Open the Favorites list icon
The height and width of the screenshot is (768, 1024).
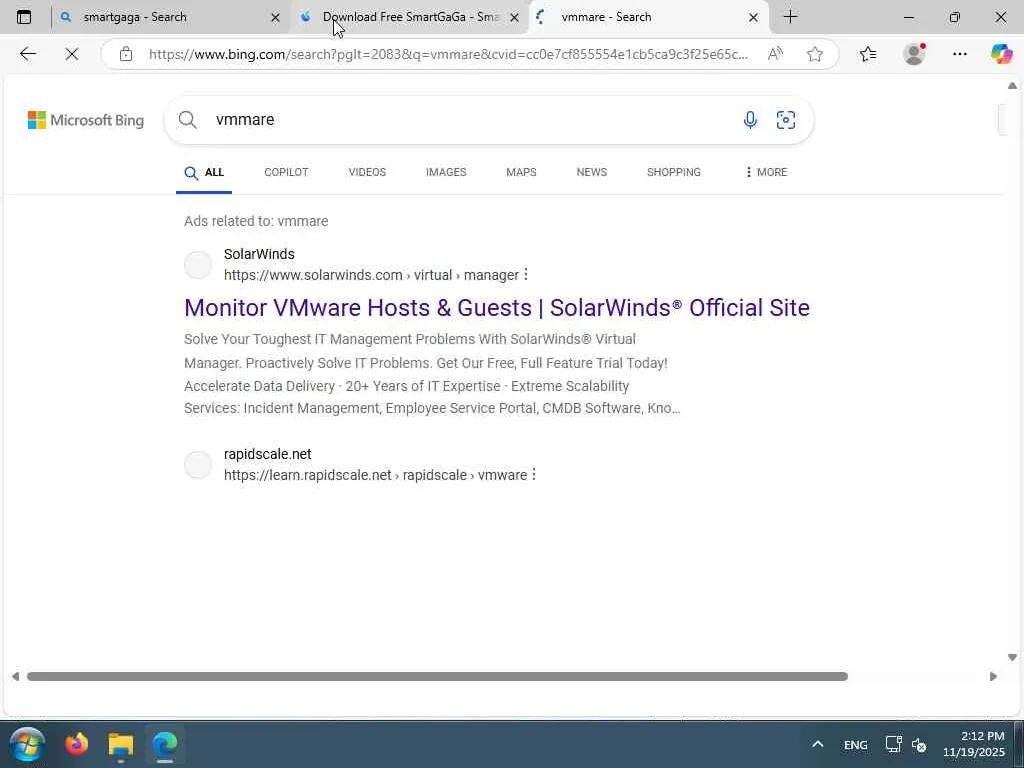[x=868, y=54]
